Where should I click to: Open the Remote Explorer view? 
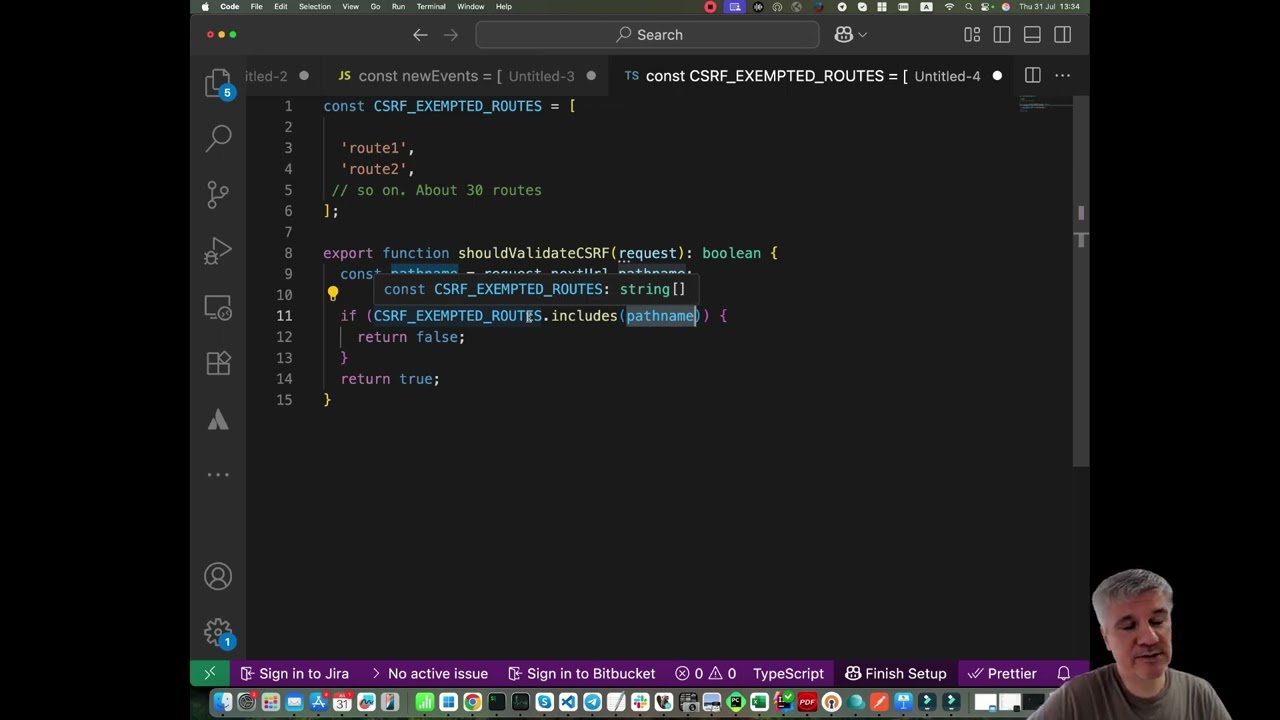(x=218, y=307)
